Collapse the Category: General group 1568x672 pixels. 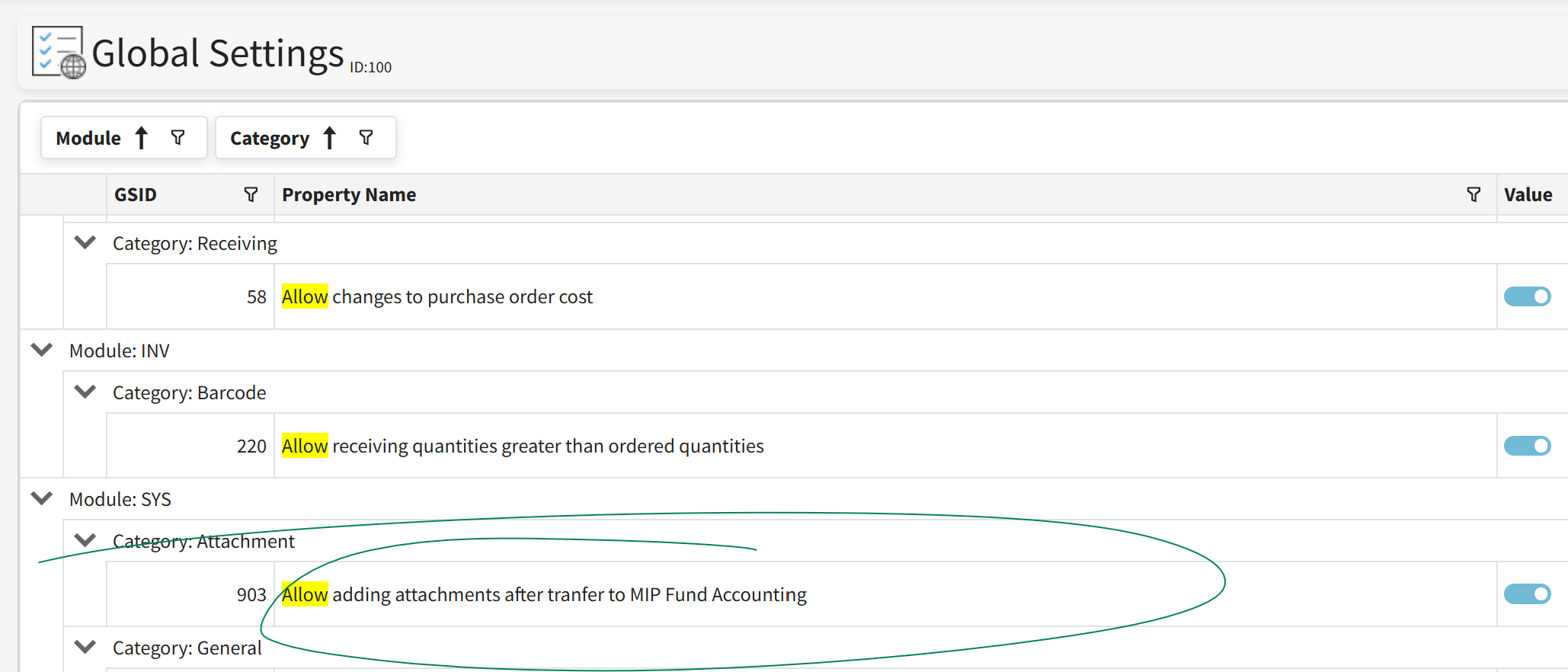[x=85, y=648]
